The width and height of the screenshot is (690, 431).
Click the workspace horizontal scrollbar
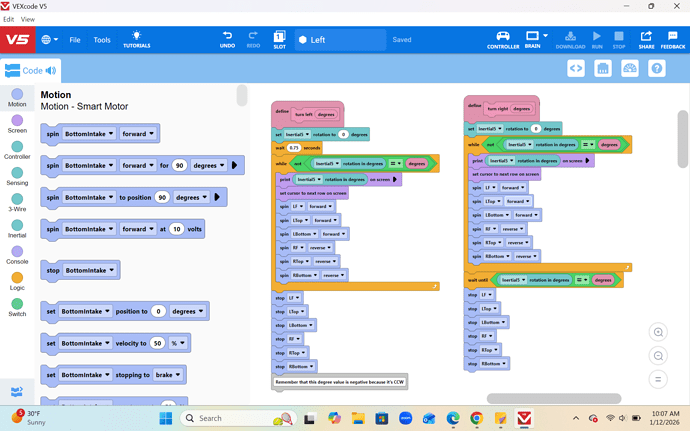tap(554, 398)
